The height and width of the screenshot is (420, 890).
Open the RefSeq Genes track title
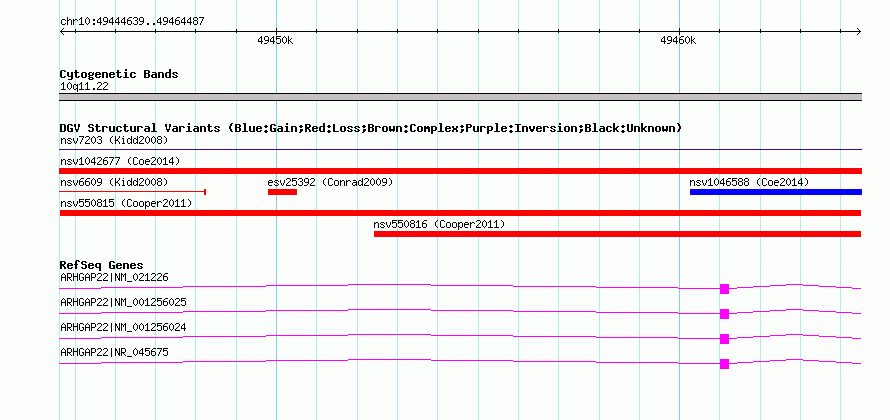click(x=102, y=265)
